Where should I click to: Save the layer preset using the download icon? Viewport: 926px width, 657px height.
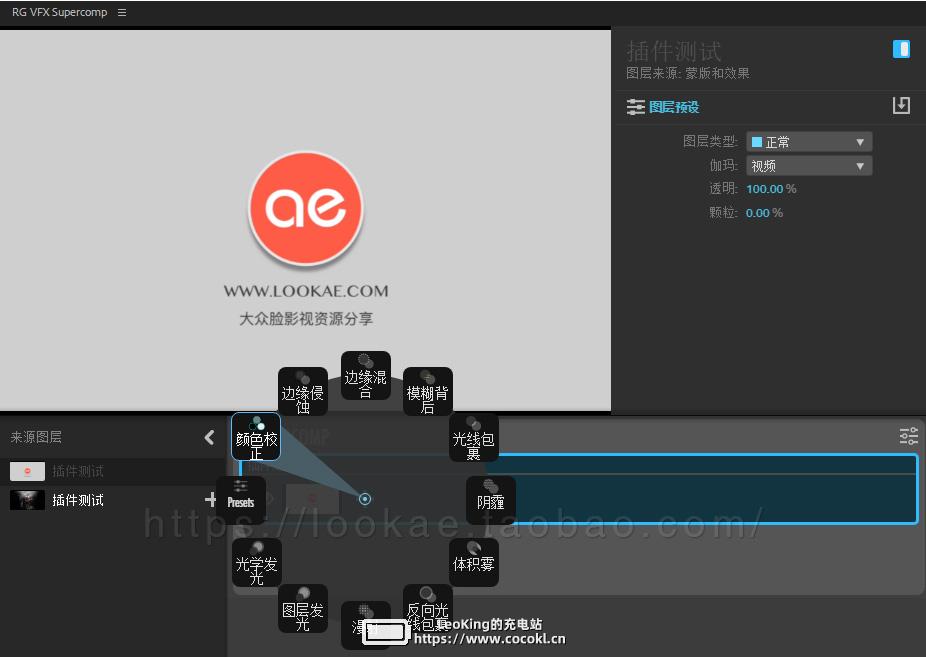pyautogui.click(x=901, y=106)
